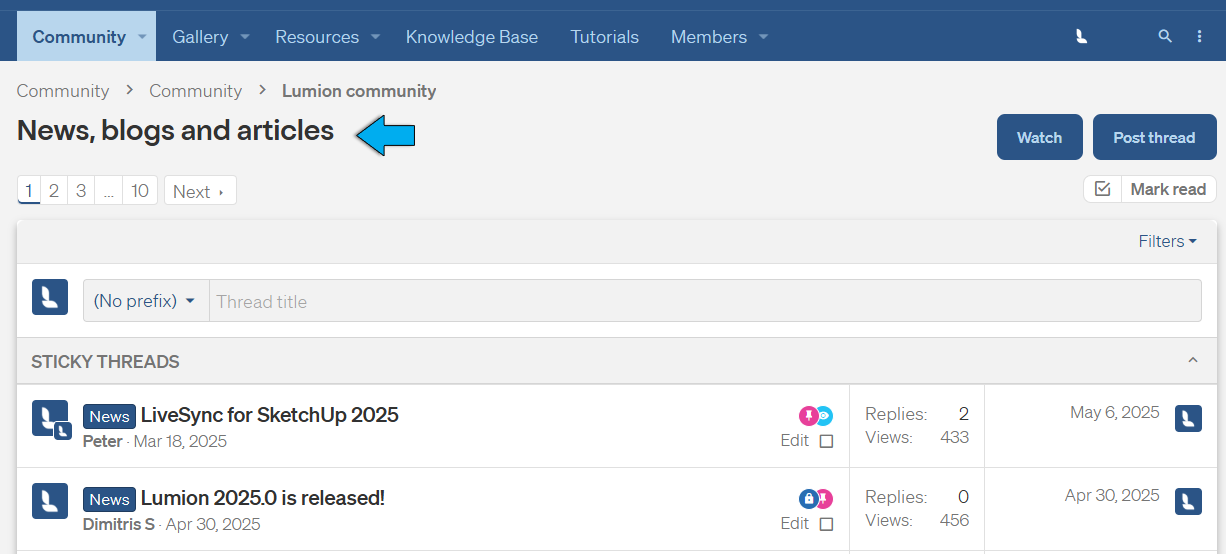Go to the Tutorials nav item
This screenshot has width=1226, height=554.
pos(604,37)
